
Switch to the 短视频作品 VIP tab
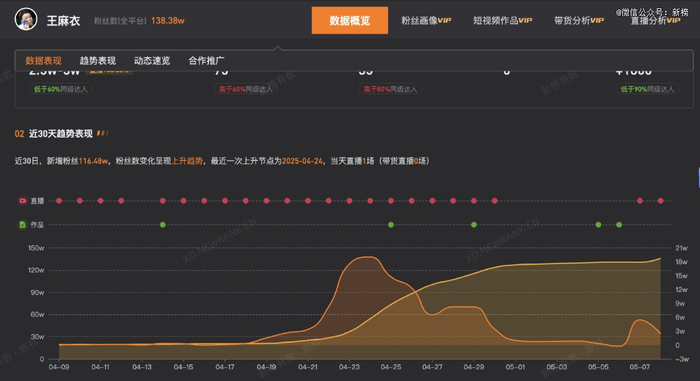(x=502, y=20)
